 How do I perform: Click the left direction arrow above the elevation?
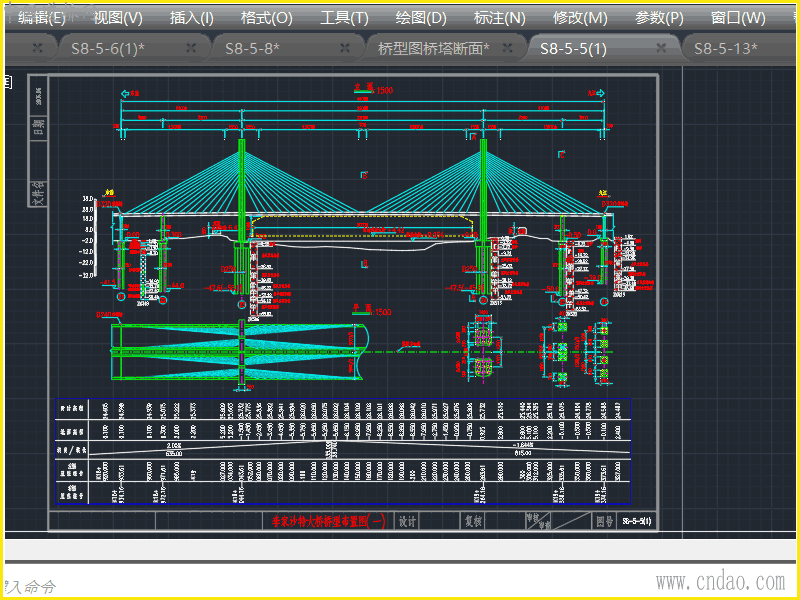point(126,93)
